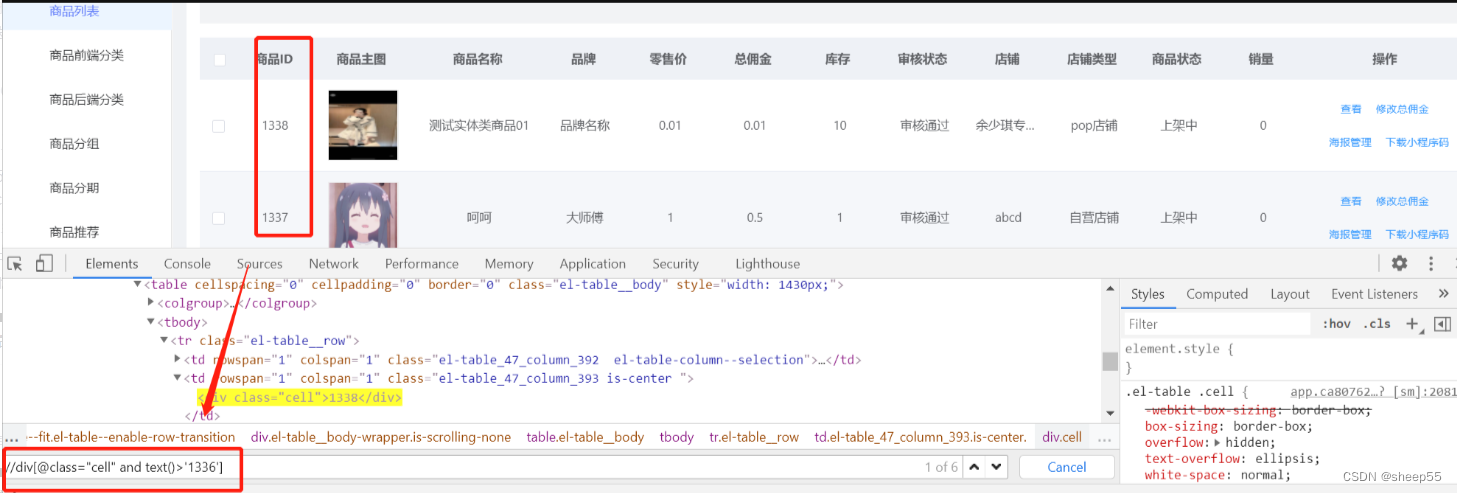Select the Event Listeners sub-tab
Screen dimensions: 1457x493
(x=1374, y=294)
